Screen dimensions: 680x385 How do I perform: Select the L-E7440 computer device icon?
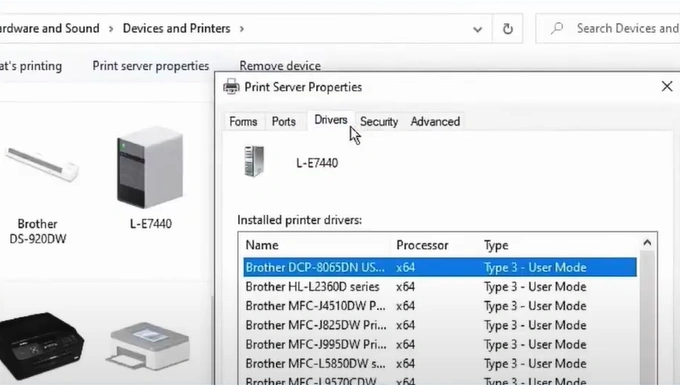(150, 167)
